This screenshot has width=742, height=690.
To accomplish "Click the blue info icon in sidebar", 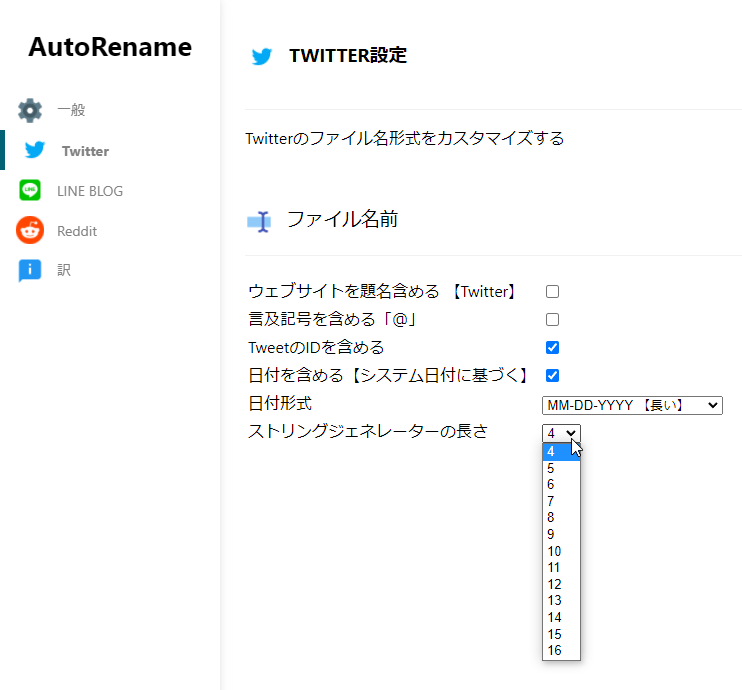I will tap(30, 270).
